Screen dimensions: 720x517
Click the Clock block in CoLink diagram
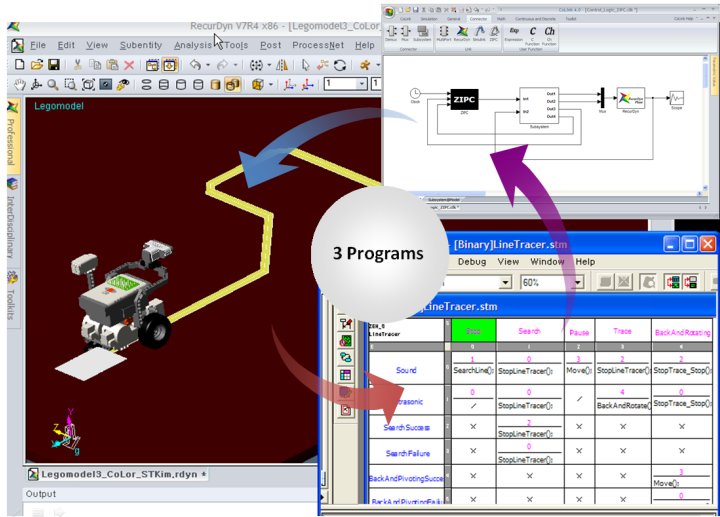415,94
